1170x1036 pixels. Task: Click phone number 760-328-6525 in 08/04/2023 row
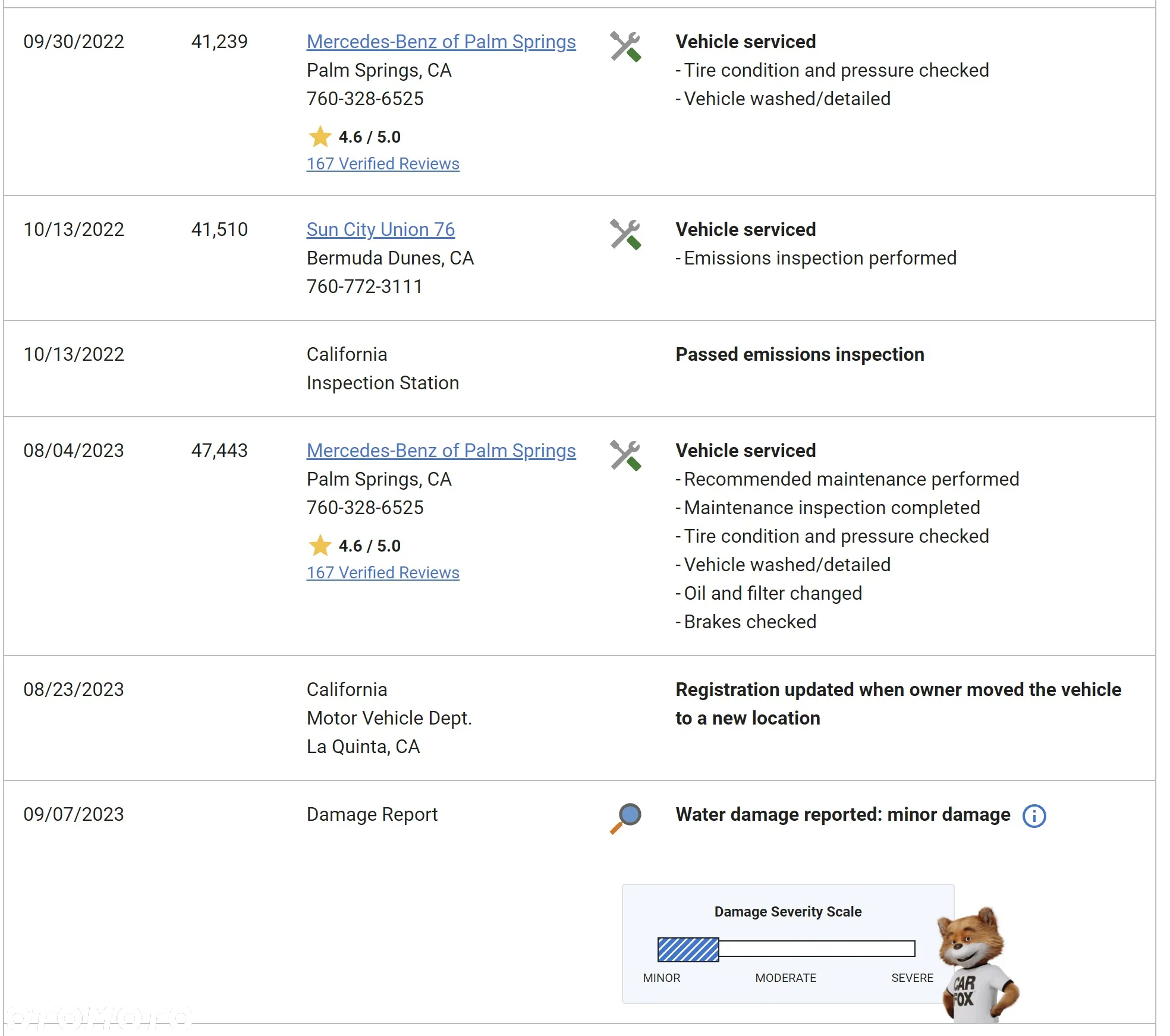(x=365, y=508)
